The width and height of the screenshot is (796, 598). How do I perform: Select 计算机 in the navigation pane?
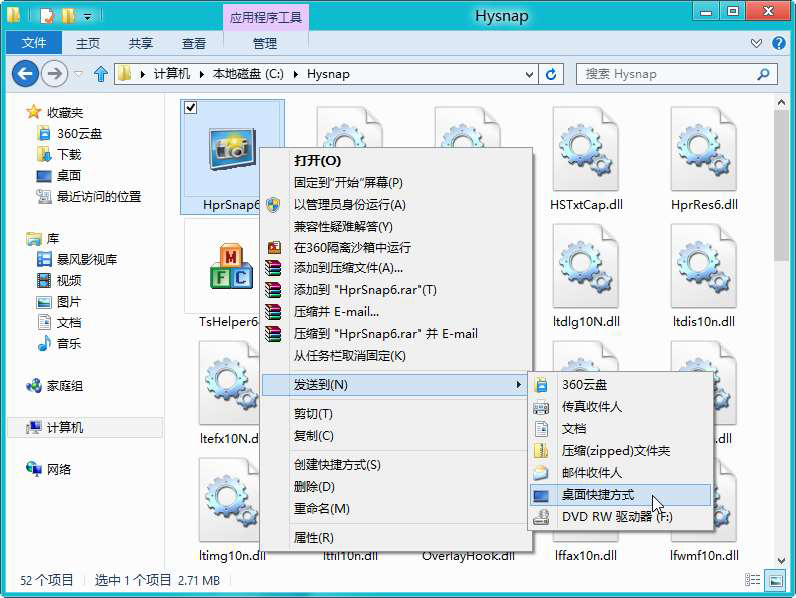(x=85, y=427)
